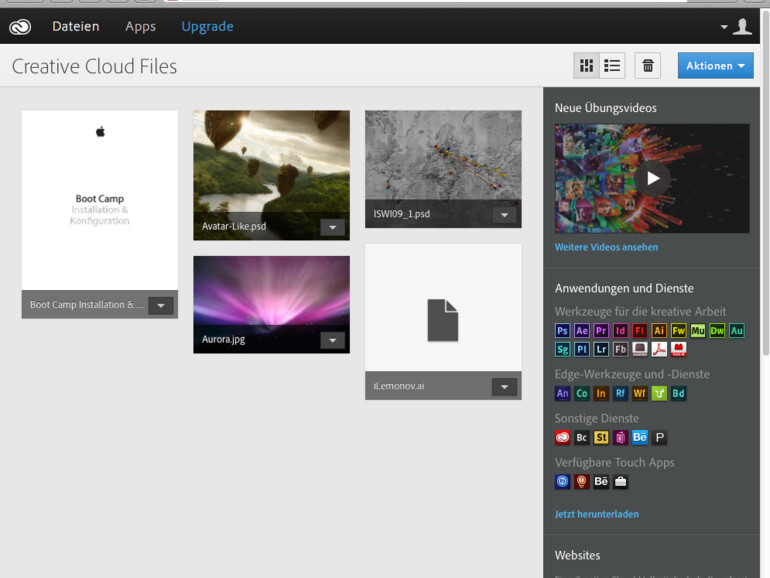The image size is (770, 578).
Task: Open the Edge Web Fonts (Wf) icon
Action: (639, 393)
